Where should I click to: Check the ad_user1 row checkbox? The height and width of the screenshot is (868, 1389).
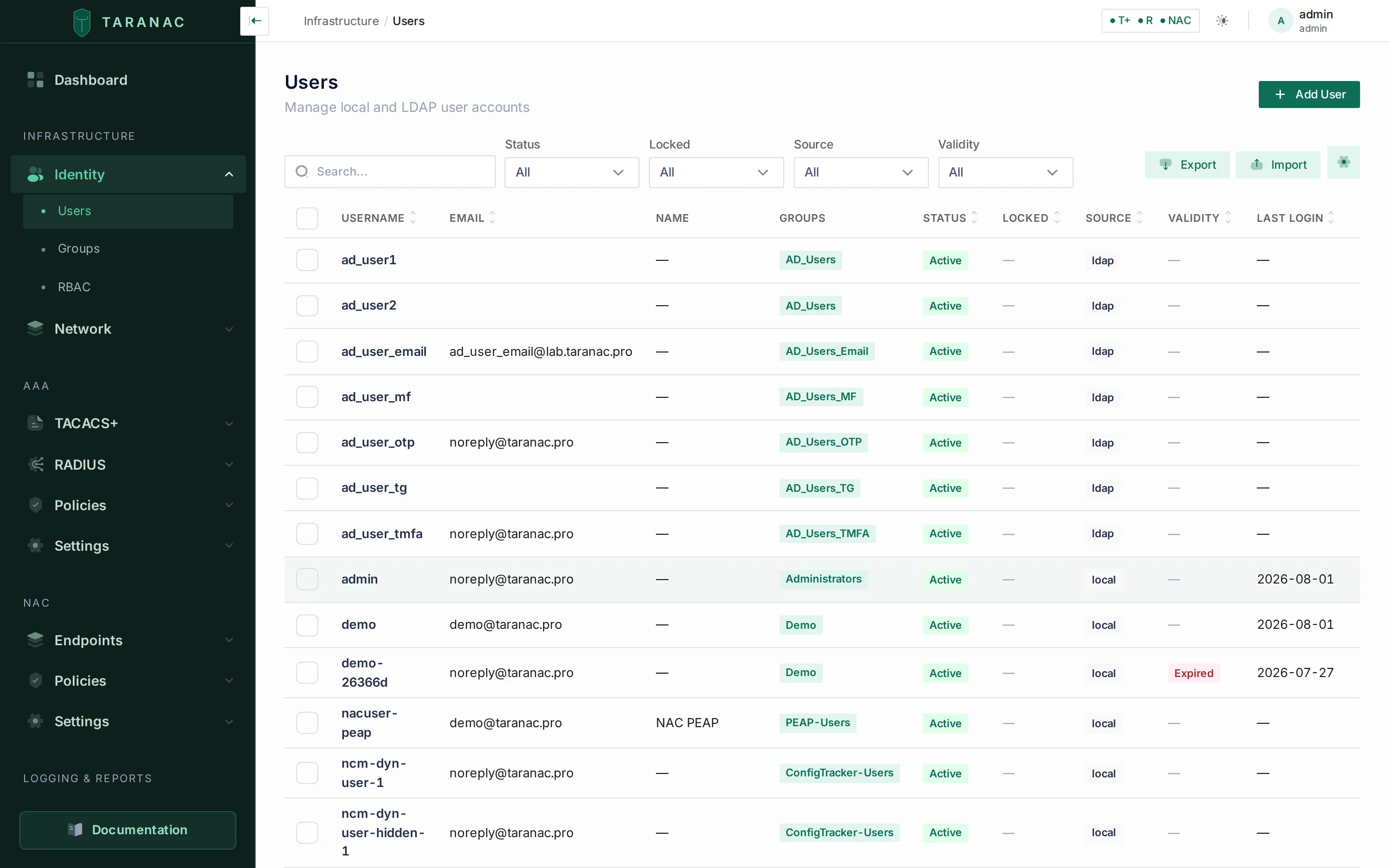[x=307, y=260]
